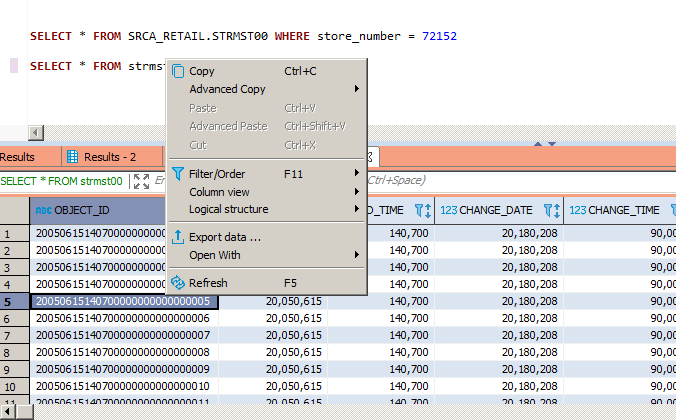Select row number 10 header
The image size is (676, 420).
click(x=15, y=387)
